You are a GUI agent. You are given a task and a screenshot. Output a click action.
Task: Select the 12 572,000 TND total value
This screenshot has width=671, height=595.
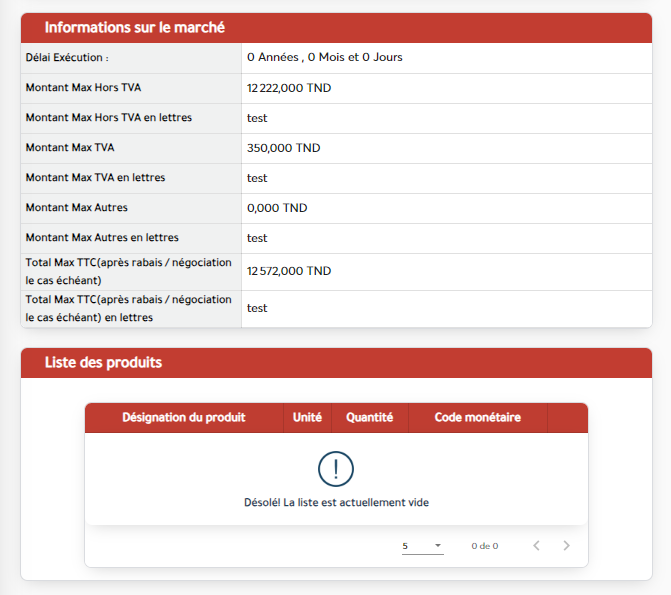[x=289, y=271]
